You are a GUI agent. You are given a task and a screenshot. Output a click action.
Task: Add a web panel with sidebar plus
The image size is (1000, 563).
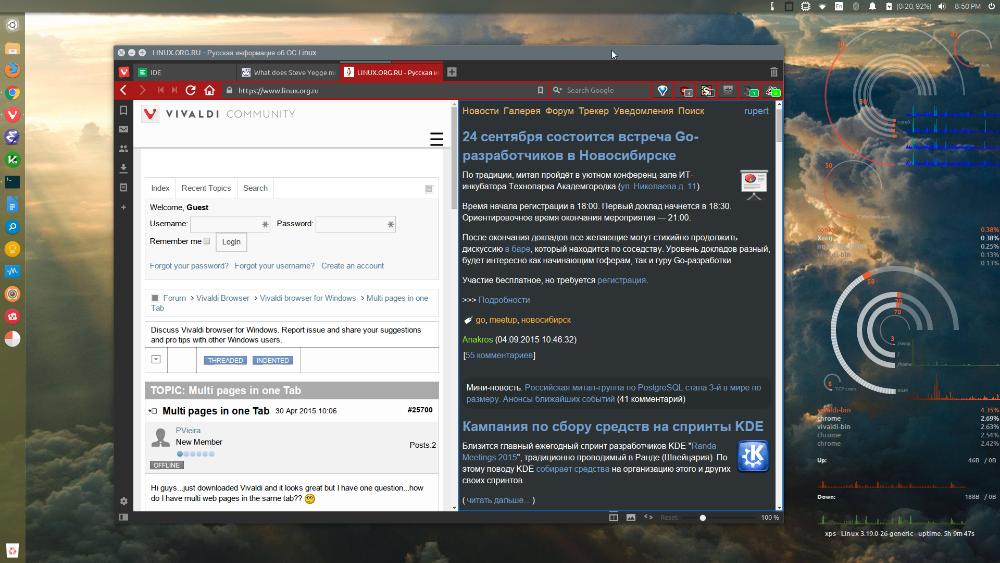[x=124, y=207]
